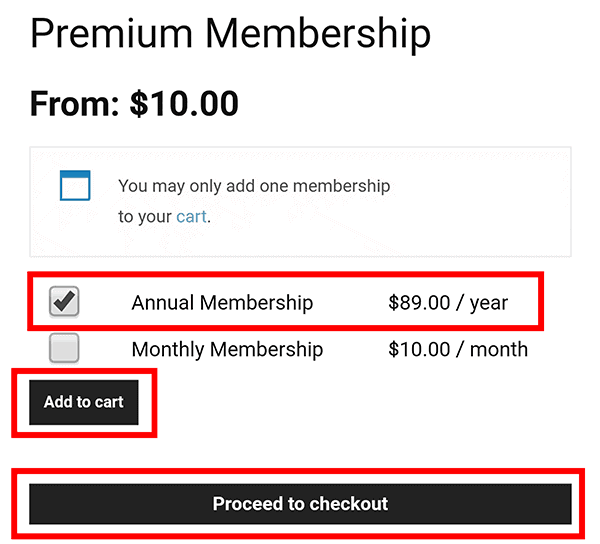Viewport: 600px width, 544px height.
Task: Check the Monthly Membership checkbox
Action: (x=64, y=348)
